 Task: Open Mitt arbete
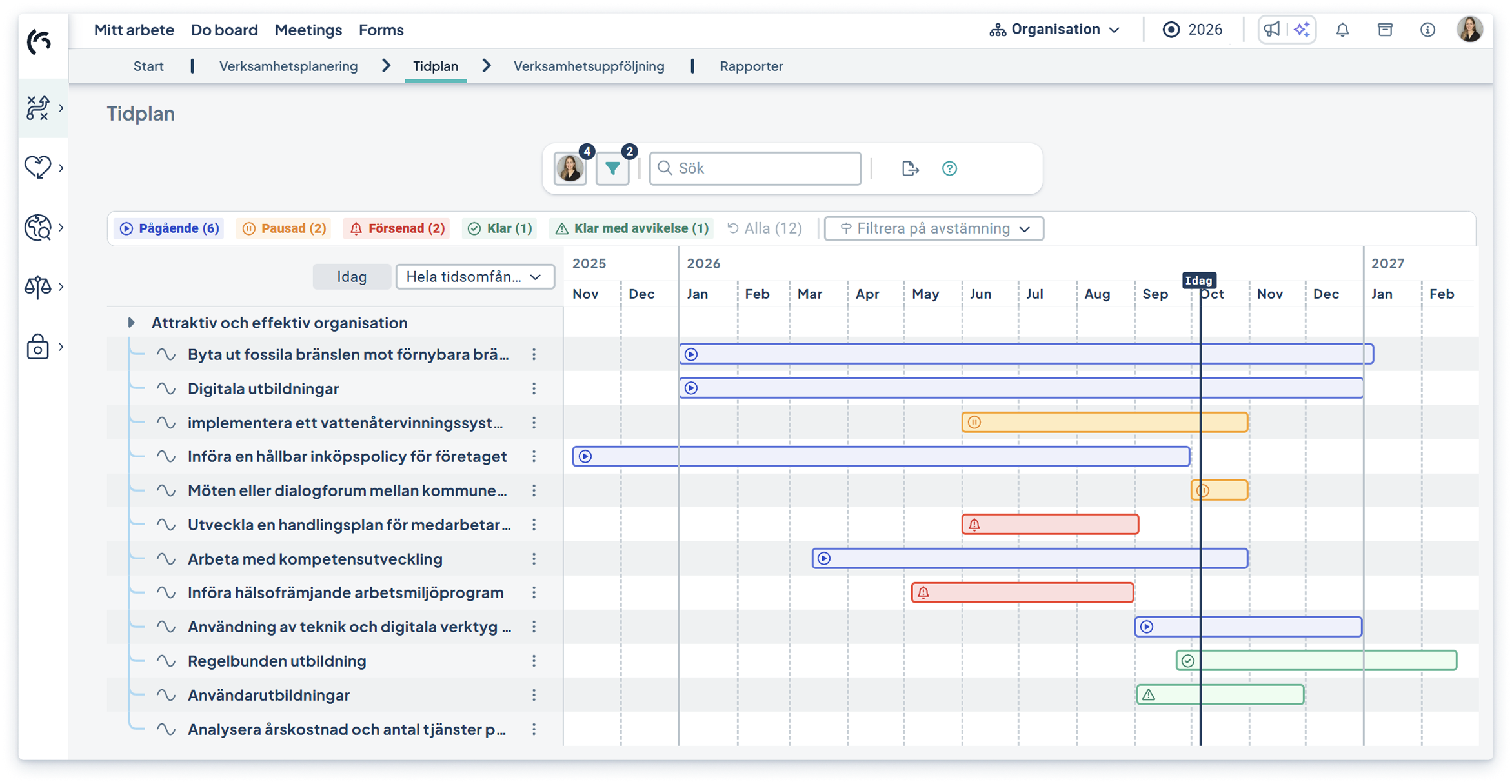[x=134, y=30]
